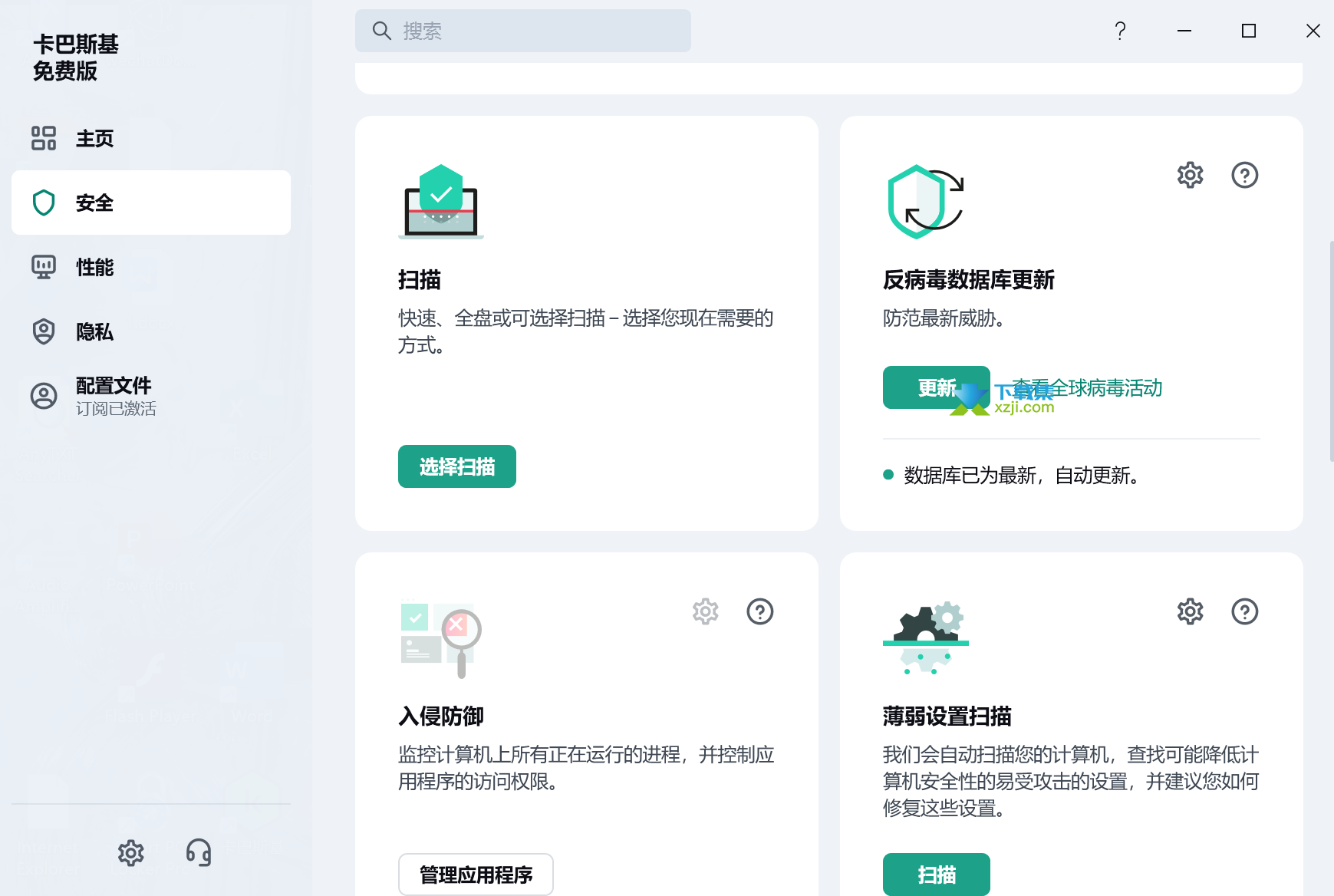
Task: Open help icon for 入侵防御
Action: pos(760,611)
